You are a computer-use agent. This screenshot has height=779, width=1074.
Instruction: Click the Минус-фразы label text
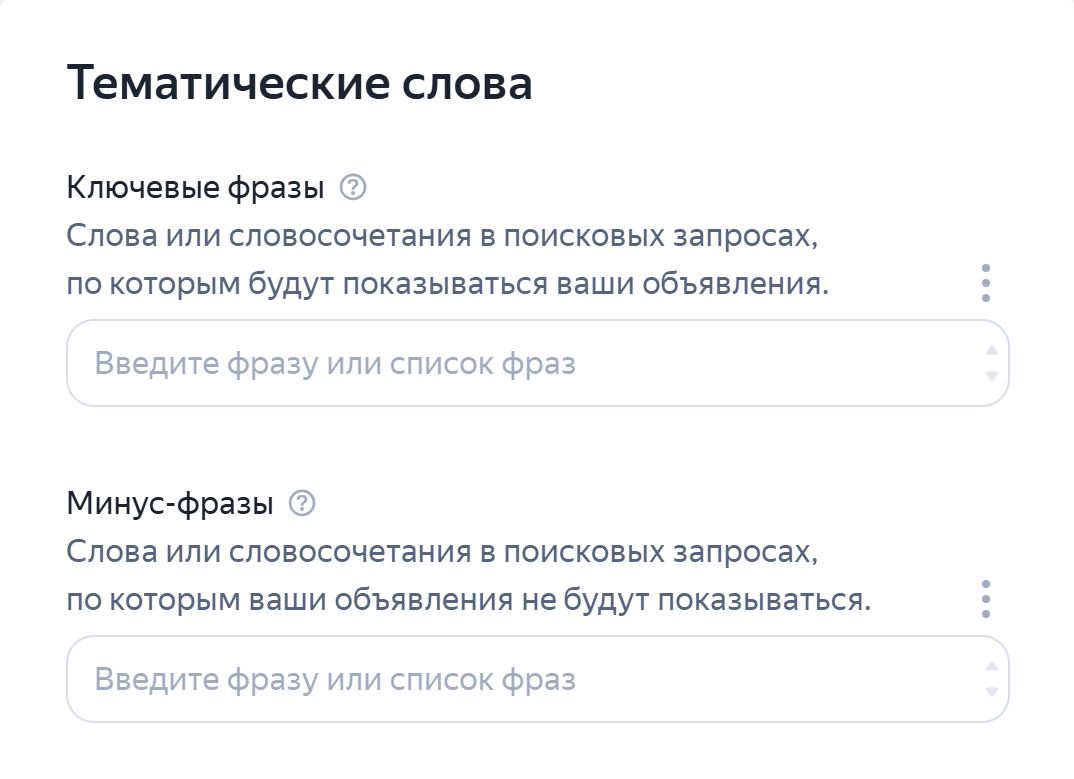170,504
